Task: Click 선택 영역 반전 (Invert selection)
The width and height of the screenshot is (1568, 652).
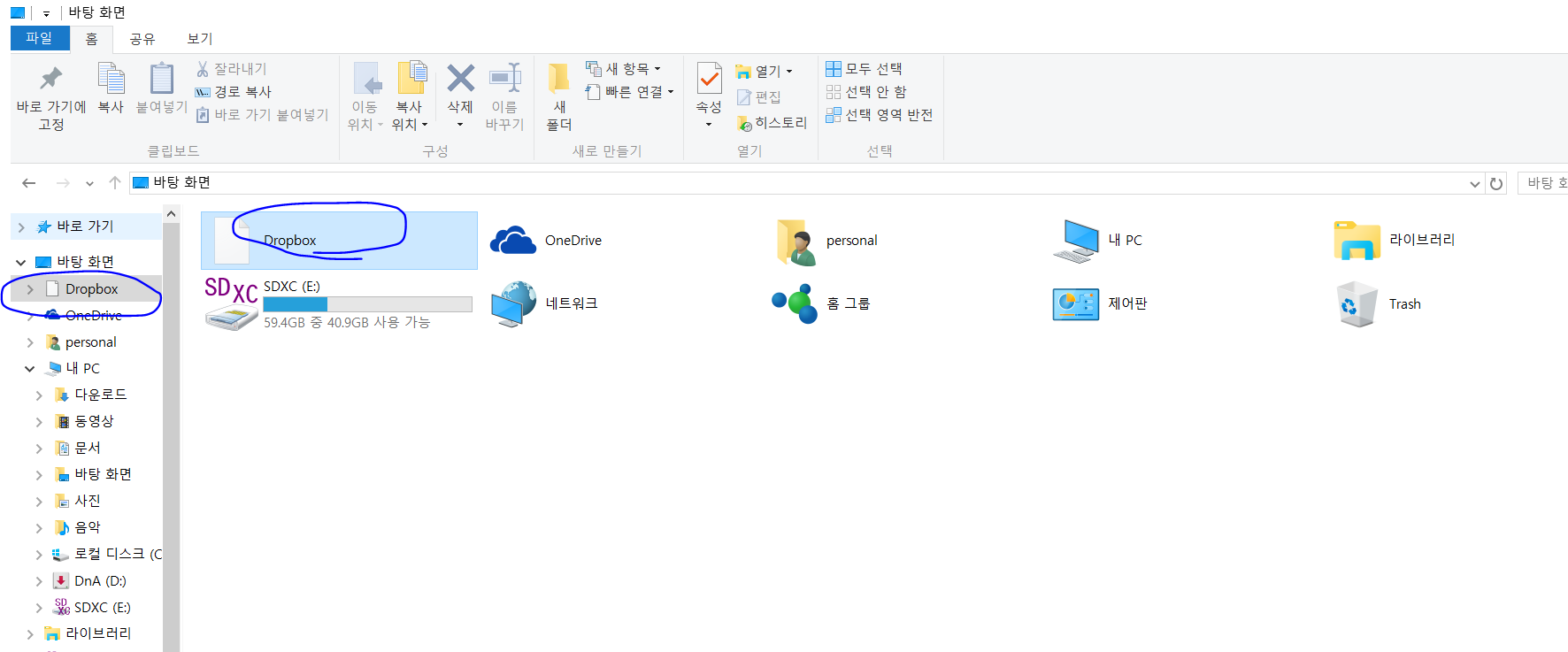Action: pyautogui.click(x=880, y=115)
